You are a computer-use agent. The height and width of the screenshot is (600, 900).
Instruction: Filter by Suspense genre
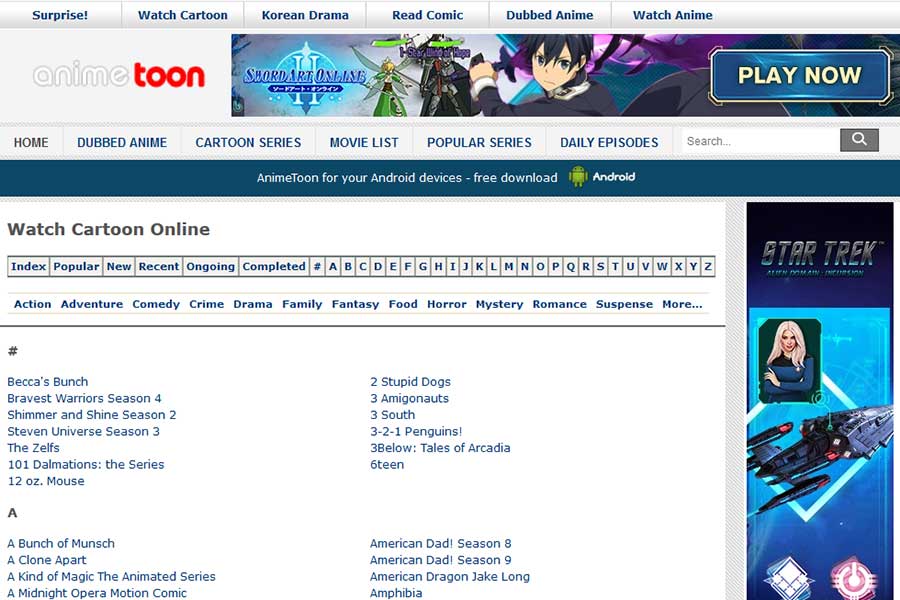tap(624, 304)
